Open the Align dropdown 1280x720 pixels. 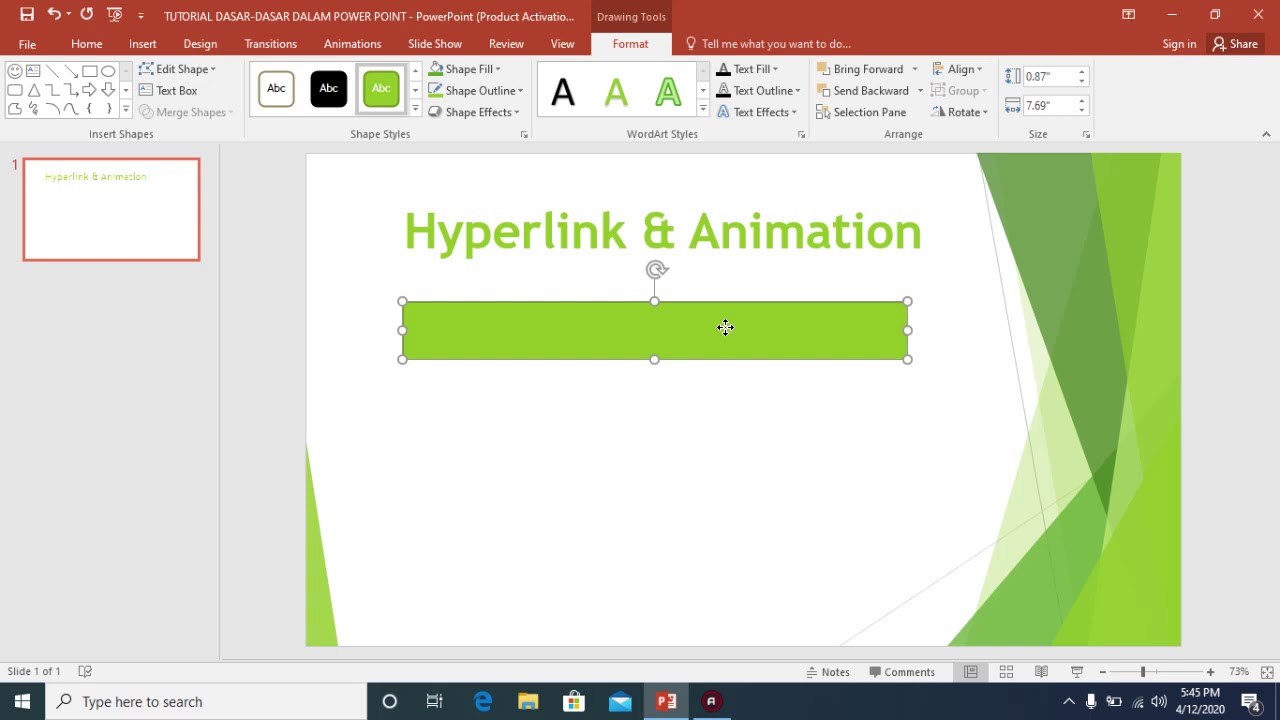(957, 69)
